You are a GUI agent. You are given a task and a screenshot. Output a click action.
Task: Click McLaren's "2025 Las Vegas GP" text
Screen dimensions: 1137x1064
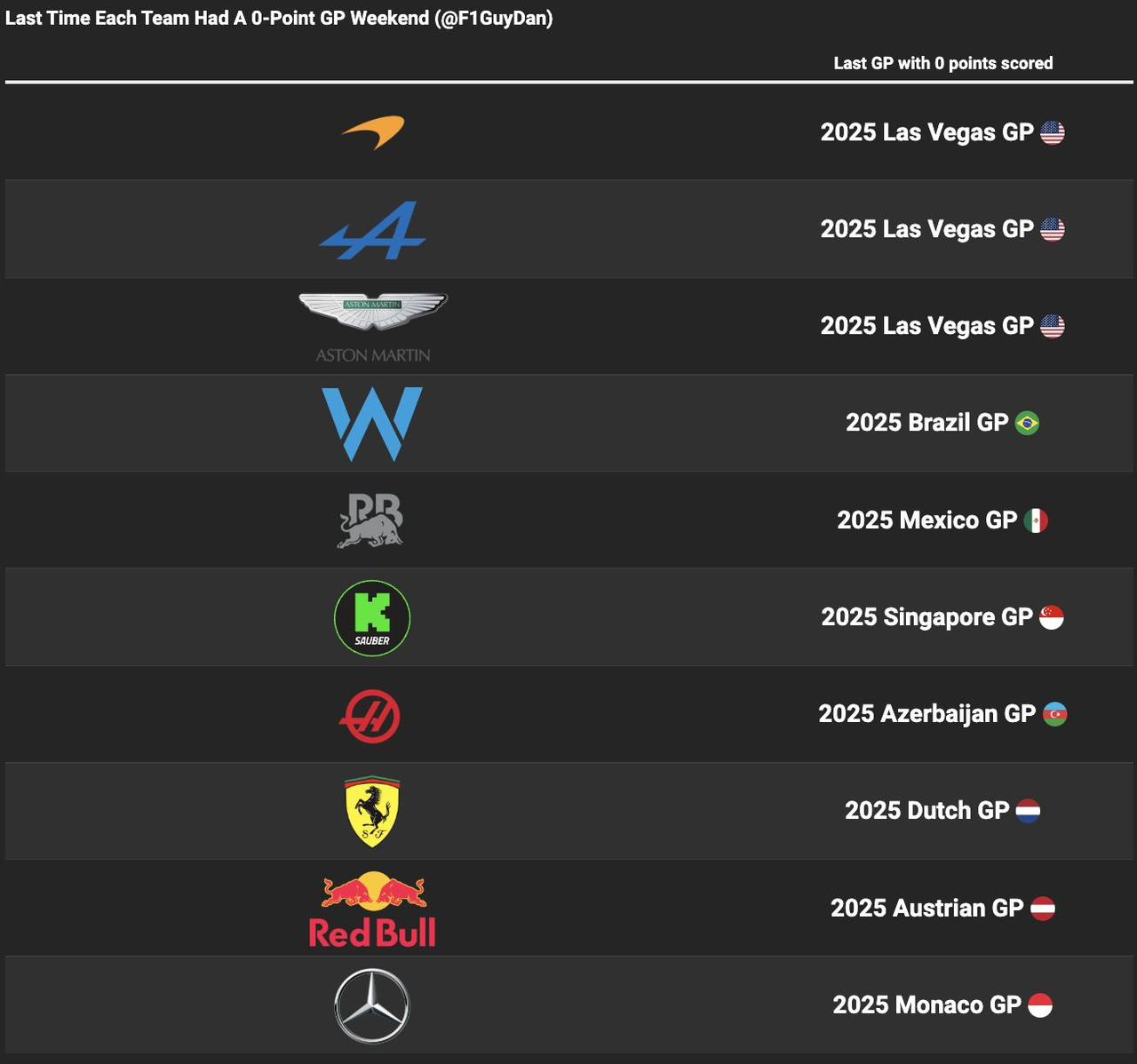926,132
